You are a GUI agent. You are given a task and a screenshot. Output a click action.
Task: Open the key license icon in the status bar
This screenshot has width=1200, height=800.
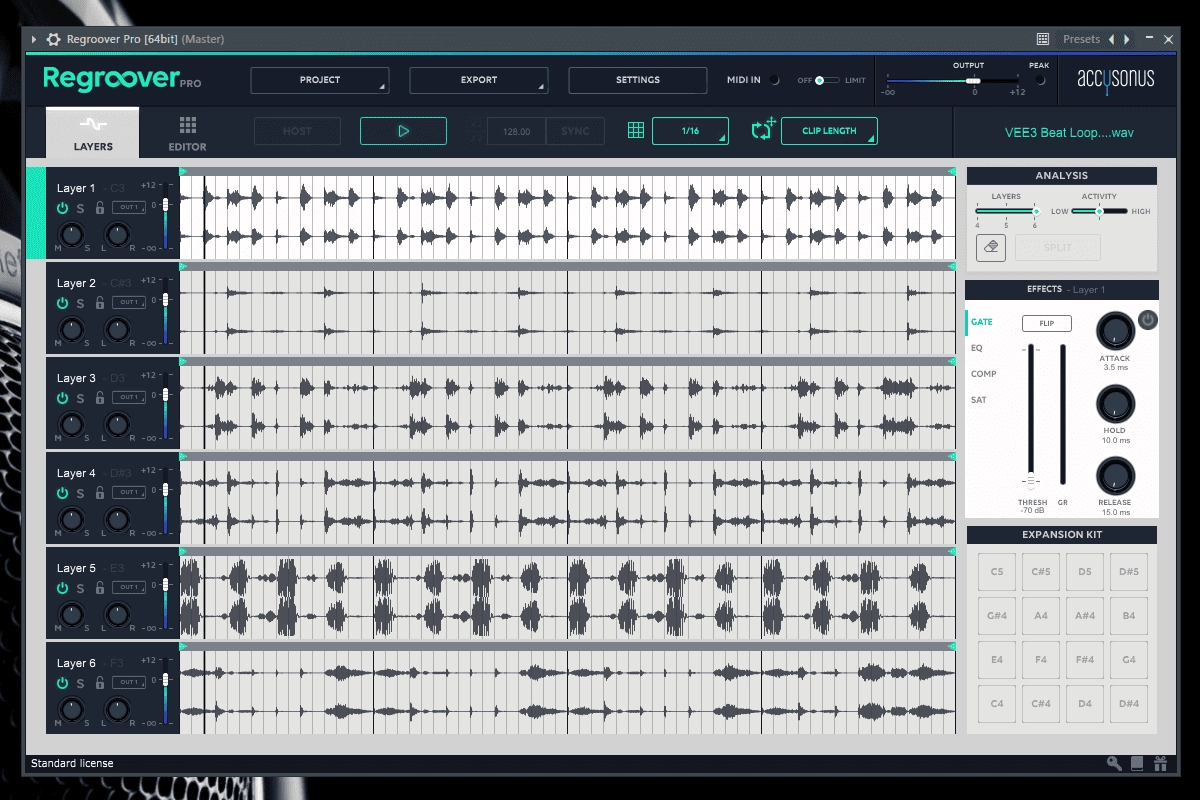(x=1114, y=764)
